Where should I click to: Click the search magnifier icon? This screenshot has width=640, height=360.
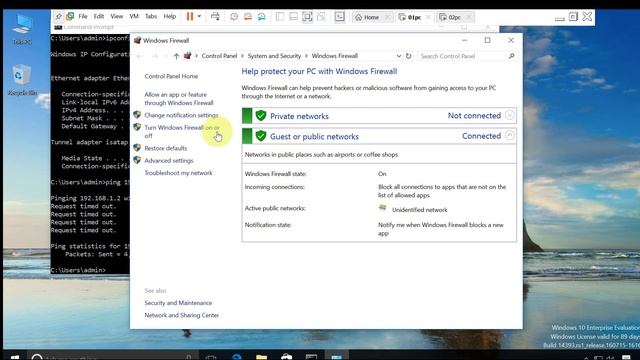pos(511,56)
